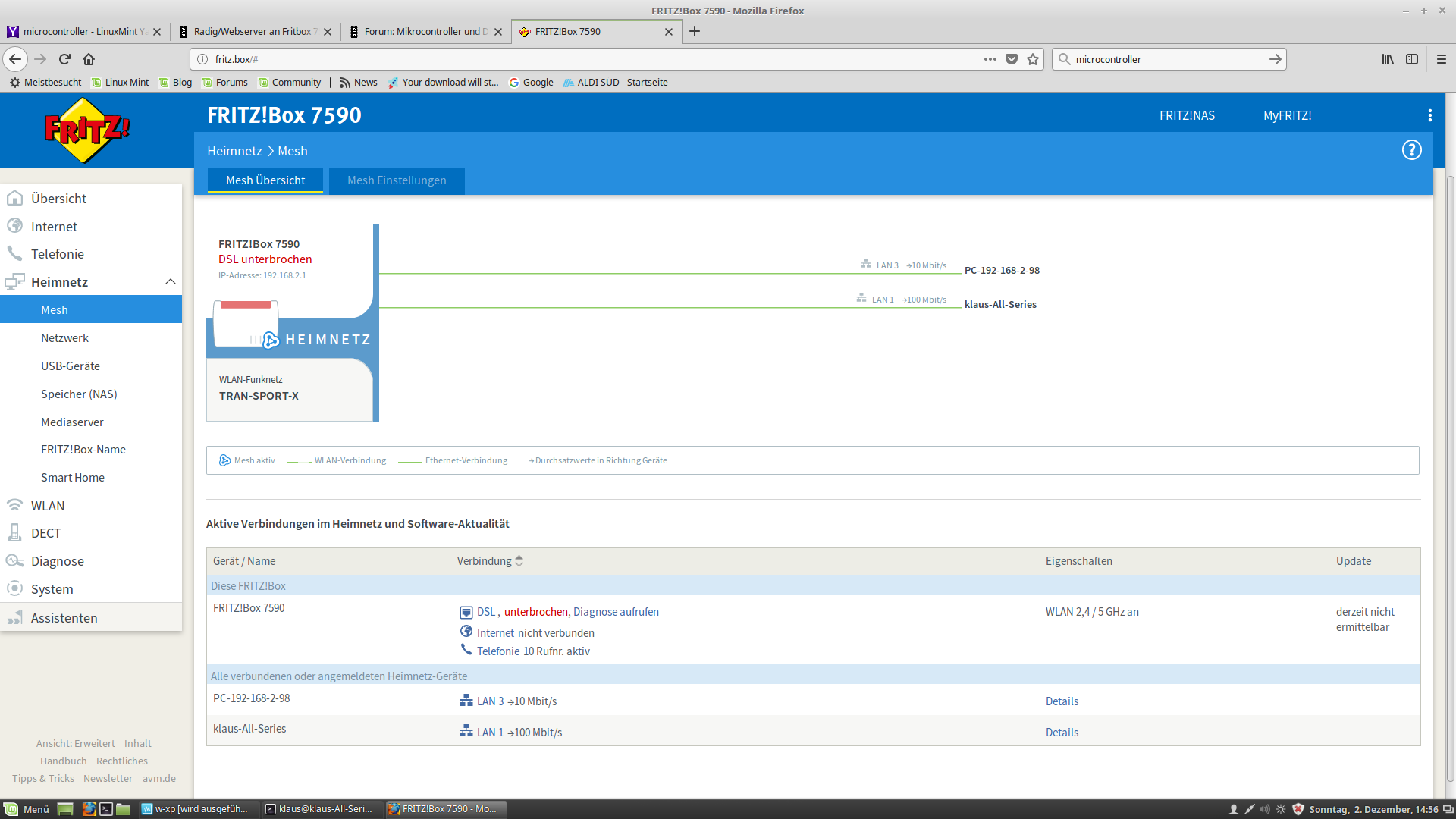Click the LAN icon next to LAN 3 in table
The width and height of the screenshot is (1456, 819).
pyautogui.click(x=466, y=701)
